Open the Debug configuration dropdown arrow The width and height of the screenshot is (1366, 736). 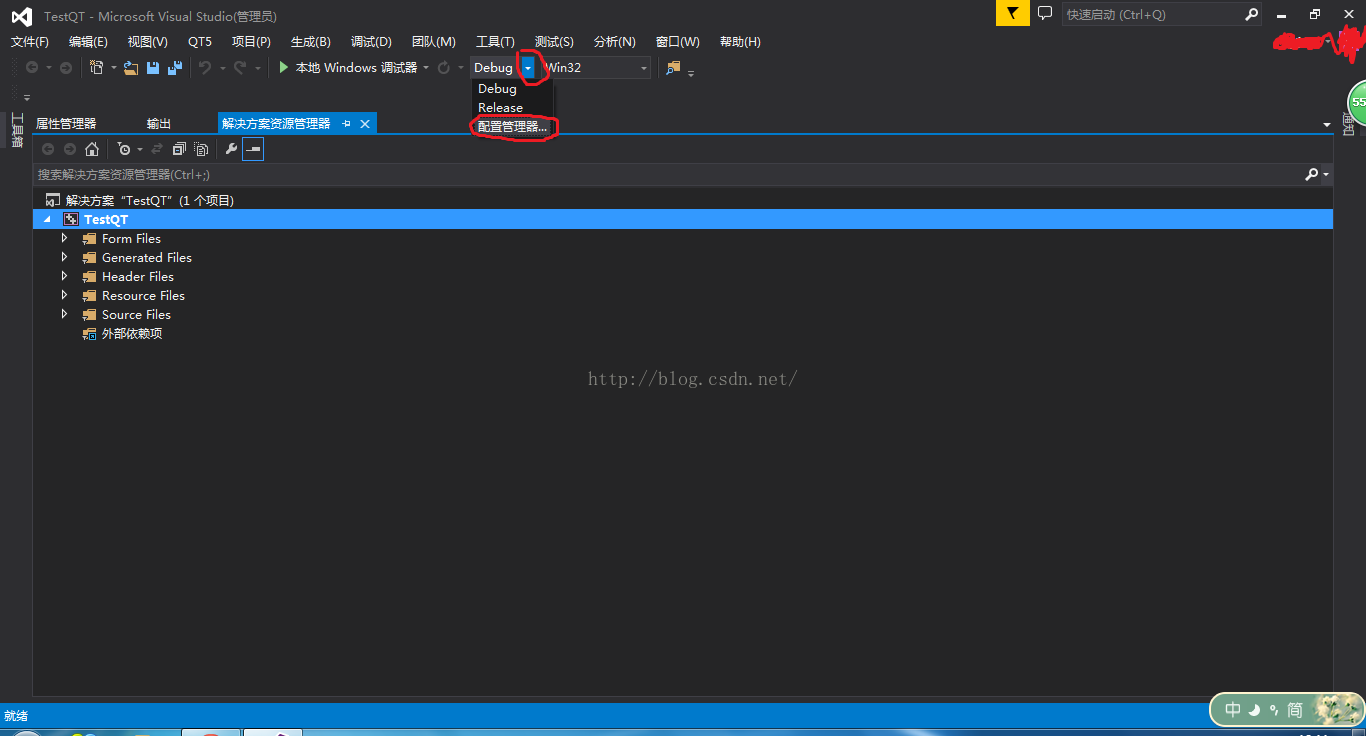[x=528, y=67]
